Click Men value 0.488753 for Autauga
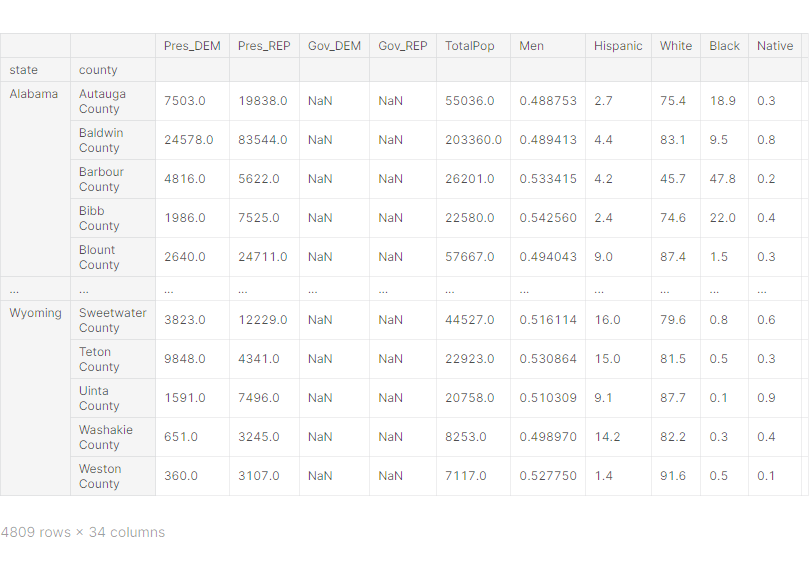This screenshot has height=584, width=810. pyautogui.click(x=548, y=101)
